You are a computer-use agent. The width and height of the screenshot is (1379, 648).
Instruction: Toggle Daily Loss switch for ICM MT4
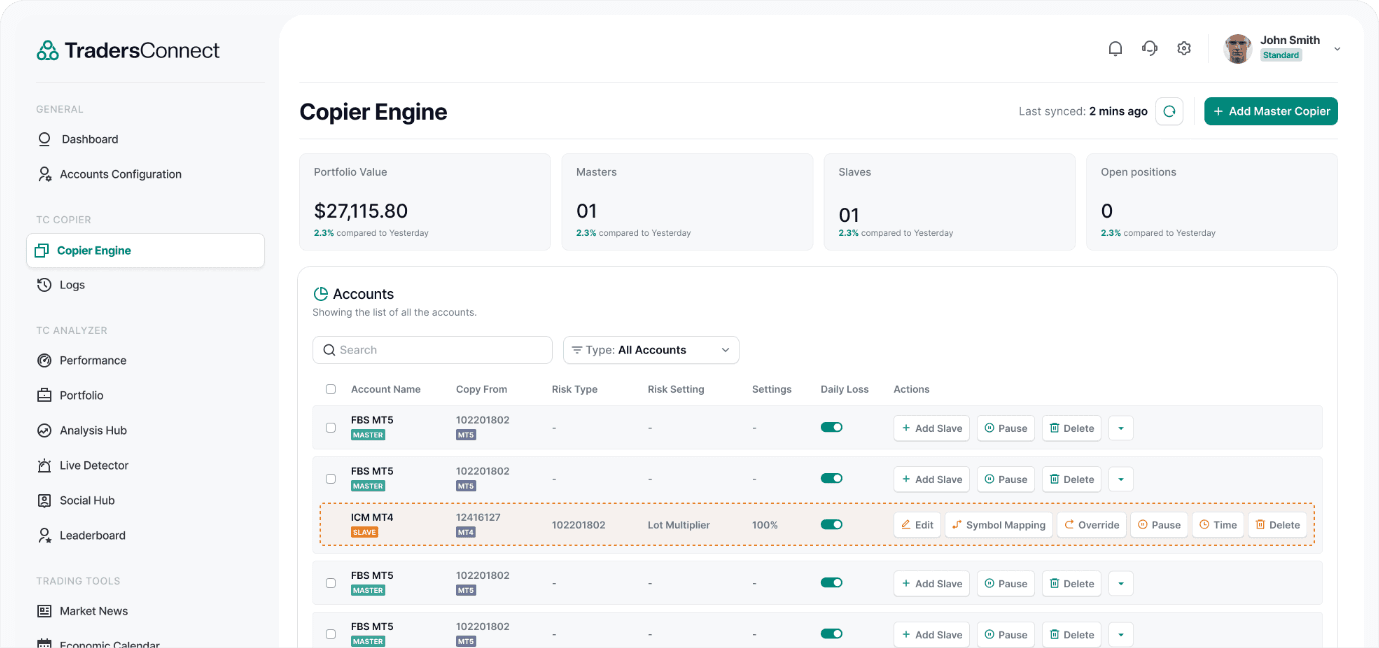pos(831,524)
